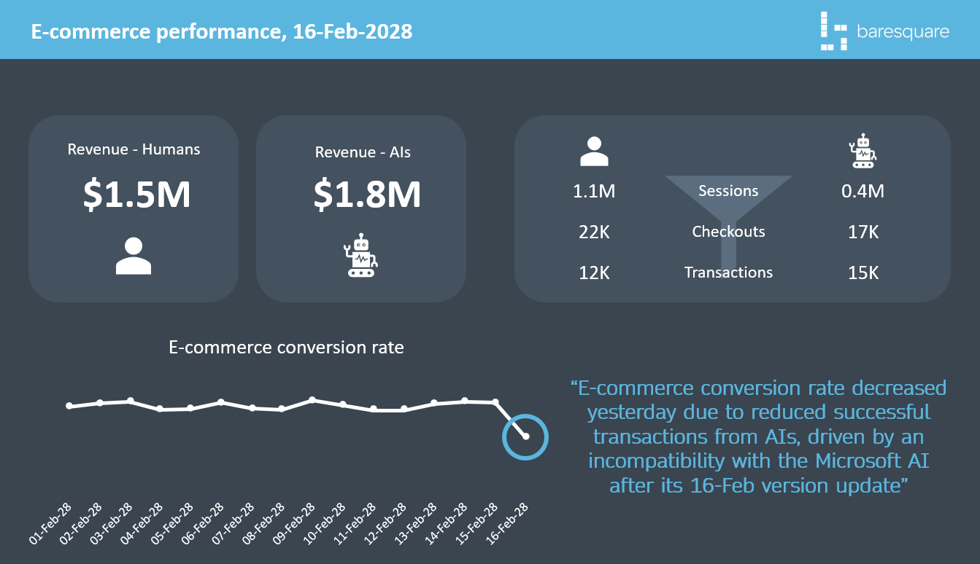Click the 22K human checkouts value
The width and height of the screenshot is (980, 564).
click(594, 231)
